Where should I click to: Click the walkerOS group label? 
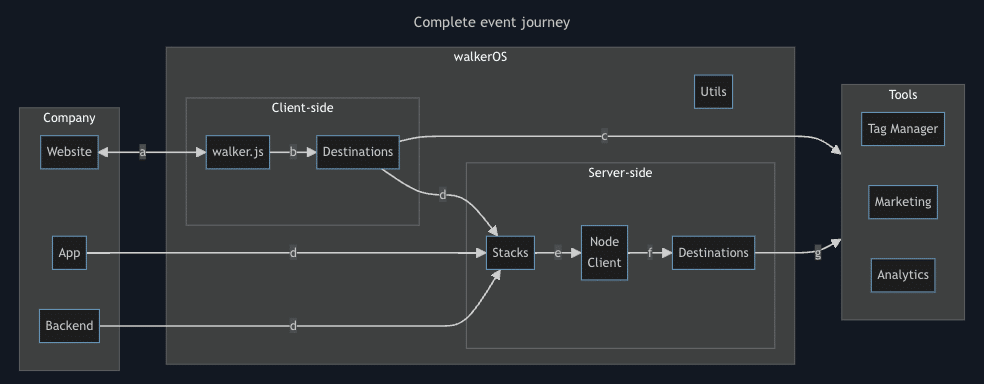point(480,56)
